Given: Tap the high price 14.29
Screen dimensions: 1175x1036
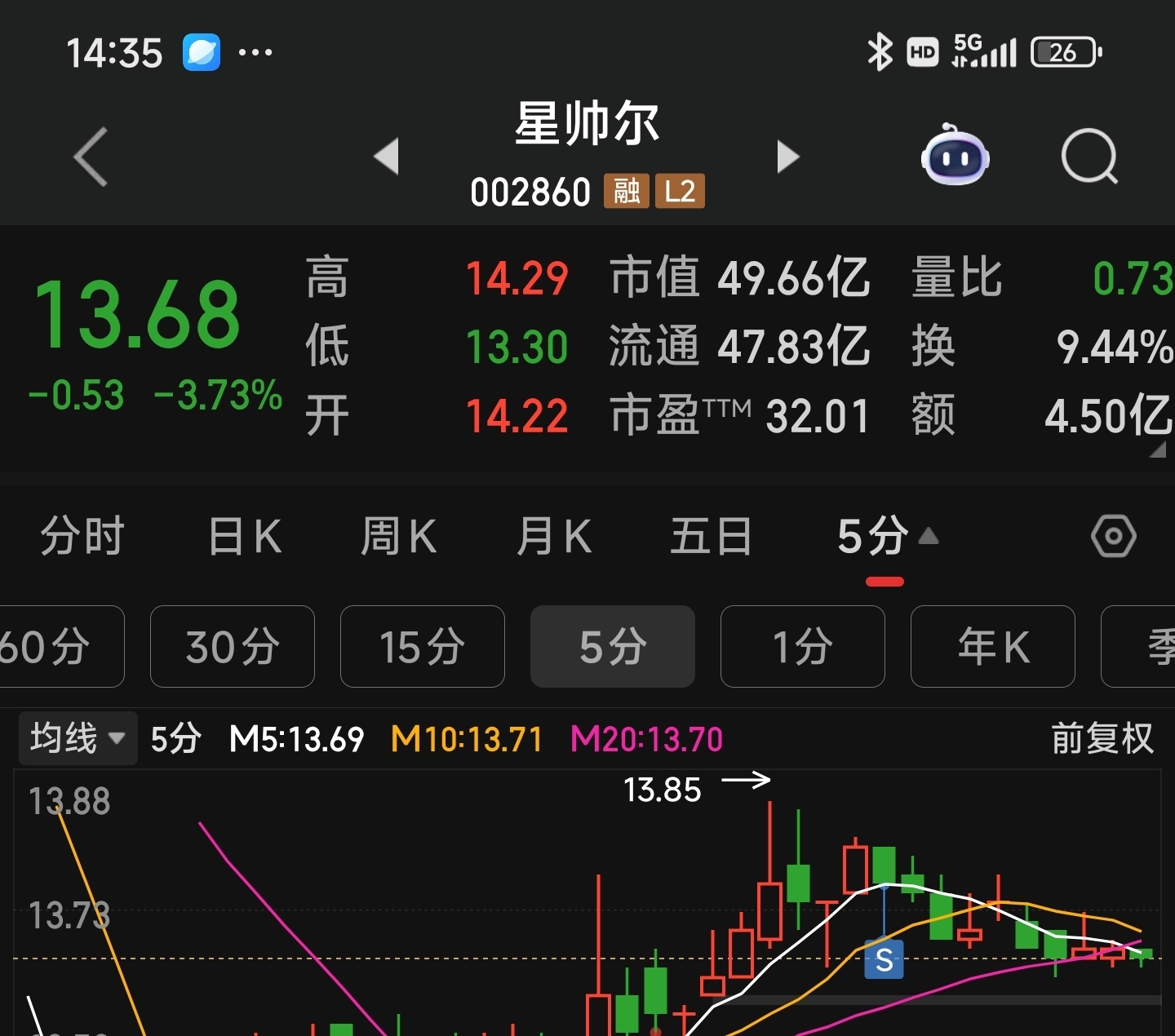Looking at the screenshot, I should pos(517,278).
